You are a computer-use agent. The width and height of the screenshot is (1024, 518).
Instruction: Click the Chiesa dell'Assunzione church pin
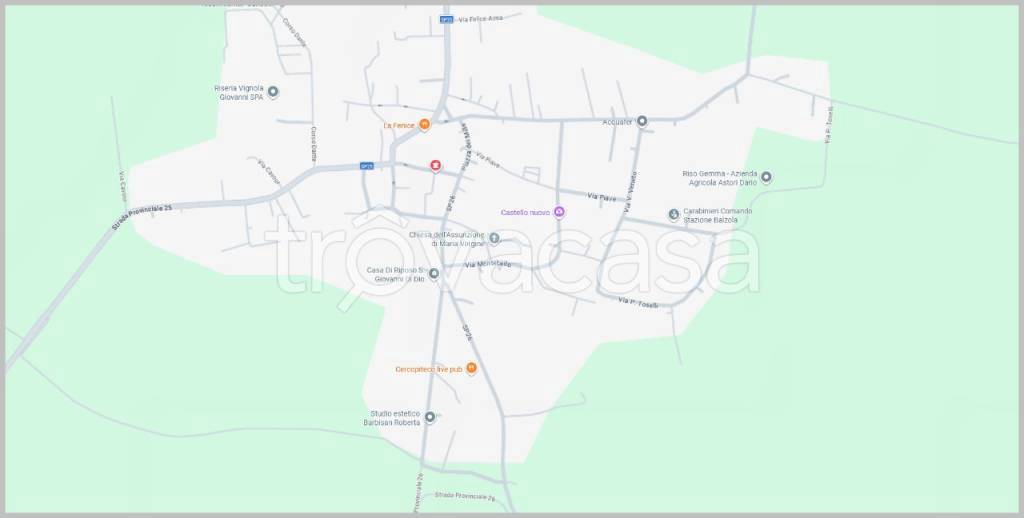point(494,238)
